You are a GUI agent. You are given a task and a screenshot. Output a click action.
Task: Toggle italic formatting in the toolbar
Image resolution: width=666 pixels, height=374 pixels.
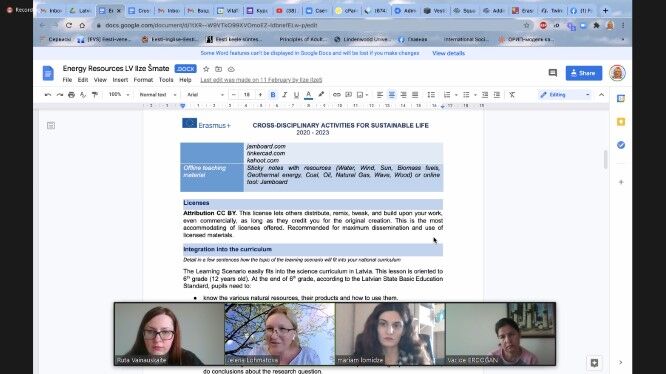[285, 95]
